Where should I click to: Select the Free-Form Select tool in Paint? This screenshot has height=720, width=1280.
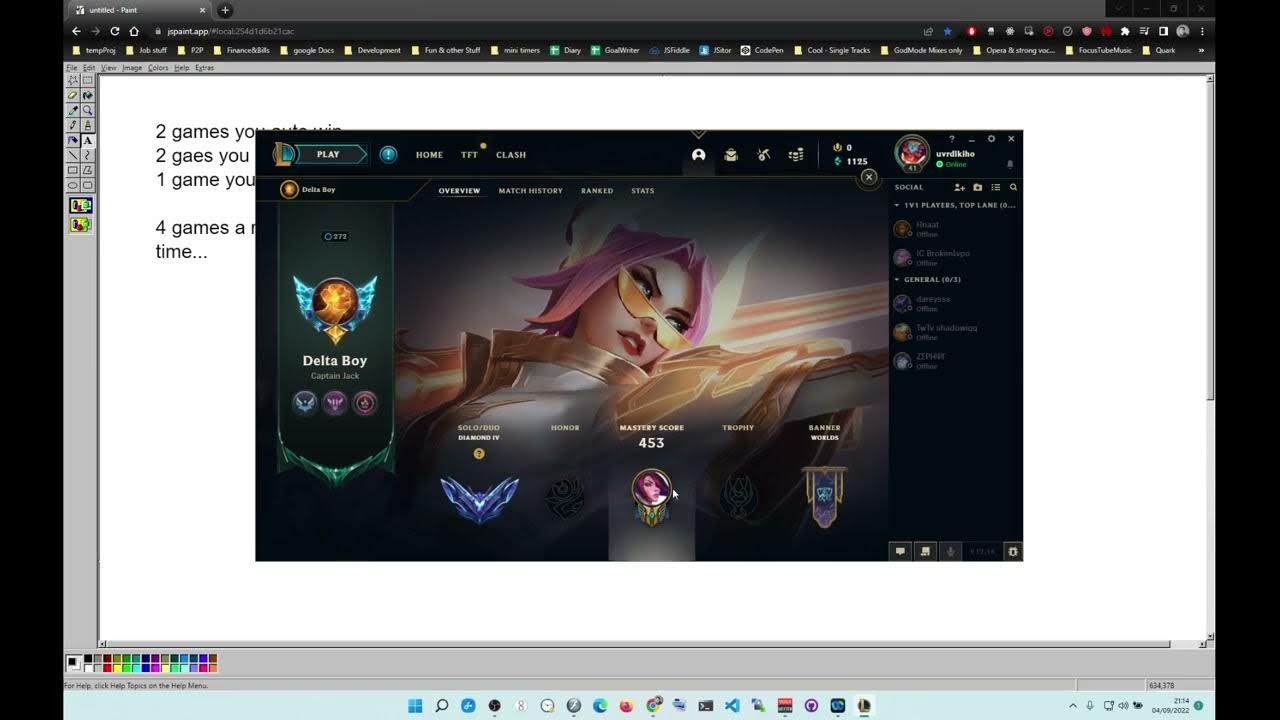73,80
